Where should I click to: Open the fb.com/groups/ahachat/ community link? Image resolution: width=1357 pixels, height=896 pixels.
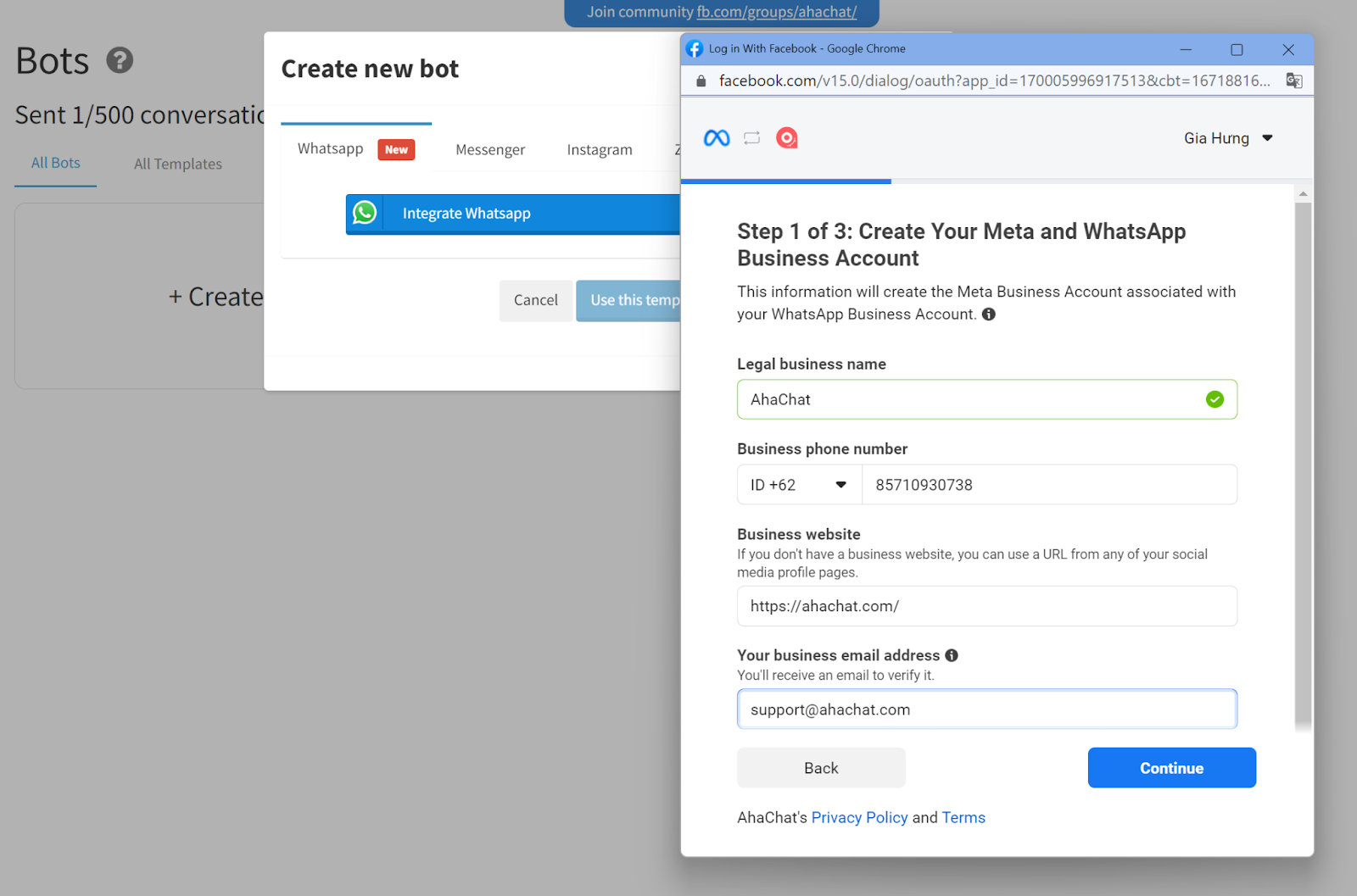coord(777,12)
